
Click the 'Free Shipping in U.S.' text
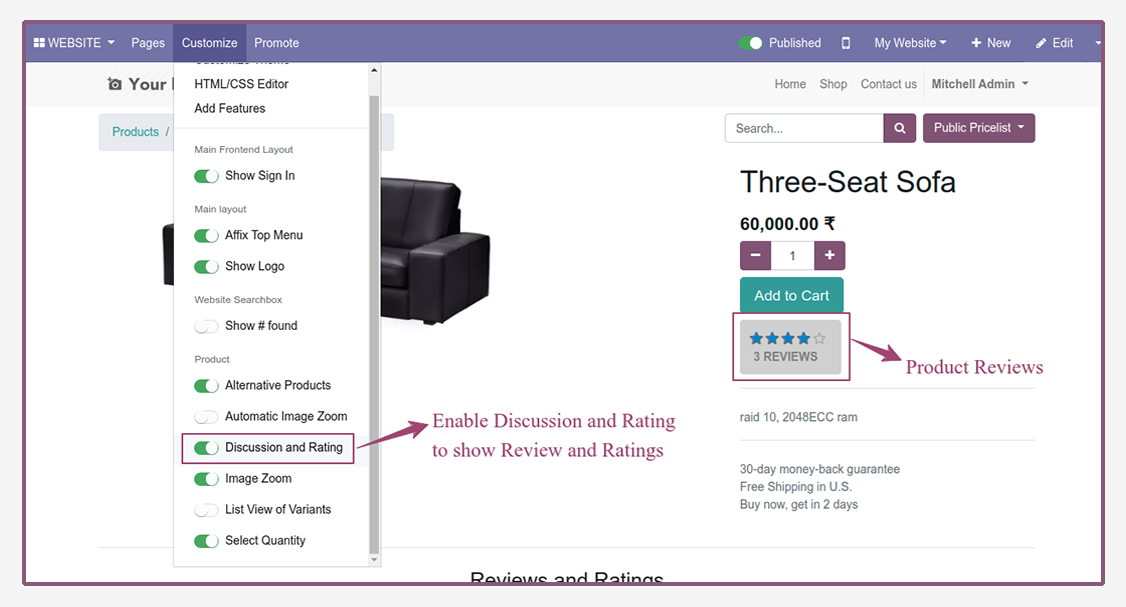pyautogui.click(x=796, y=487)
